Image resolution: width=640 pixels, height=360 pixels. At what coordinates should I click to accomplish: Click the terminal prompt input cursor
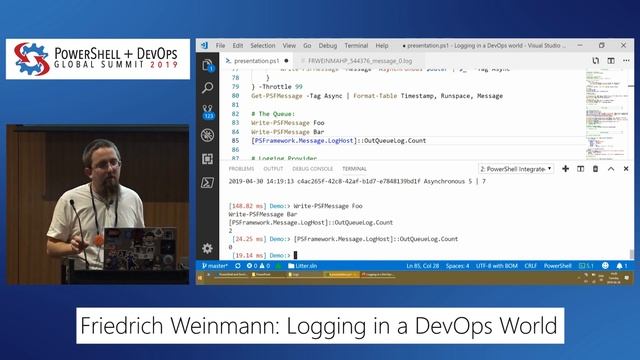click(296, 255)
